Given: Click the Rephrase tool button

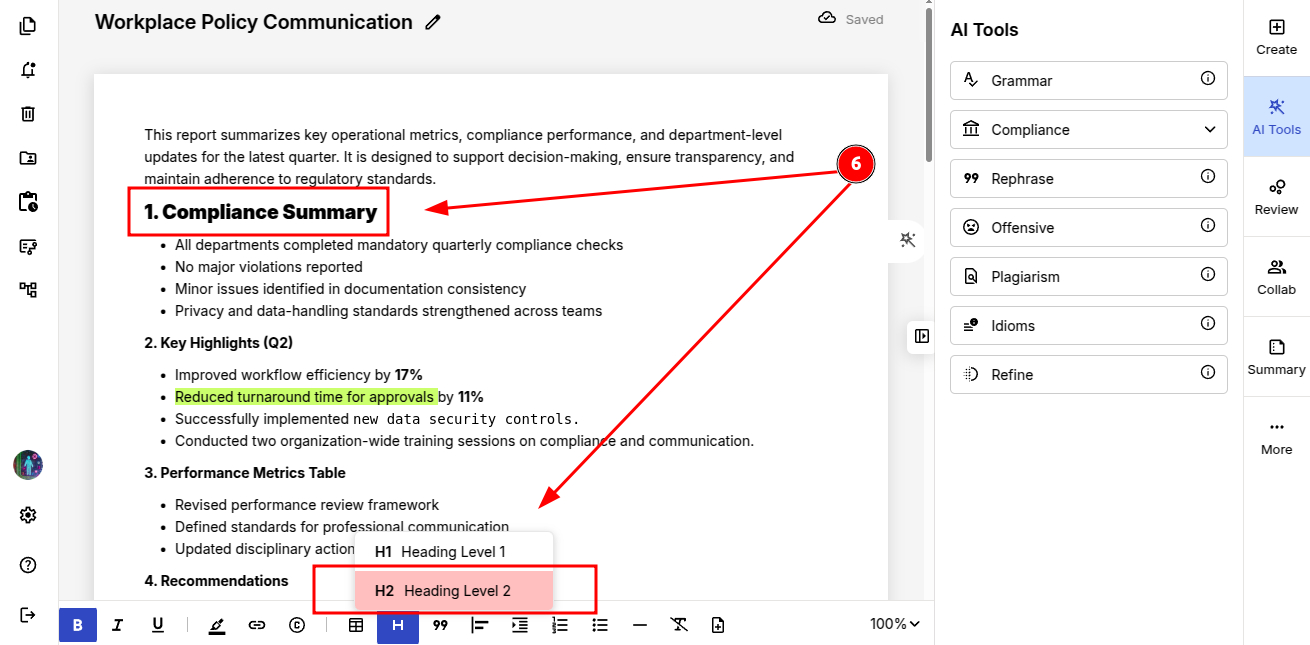Looking at the screenshot, I should tap(1089, 179).
